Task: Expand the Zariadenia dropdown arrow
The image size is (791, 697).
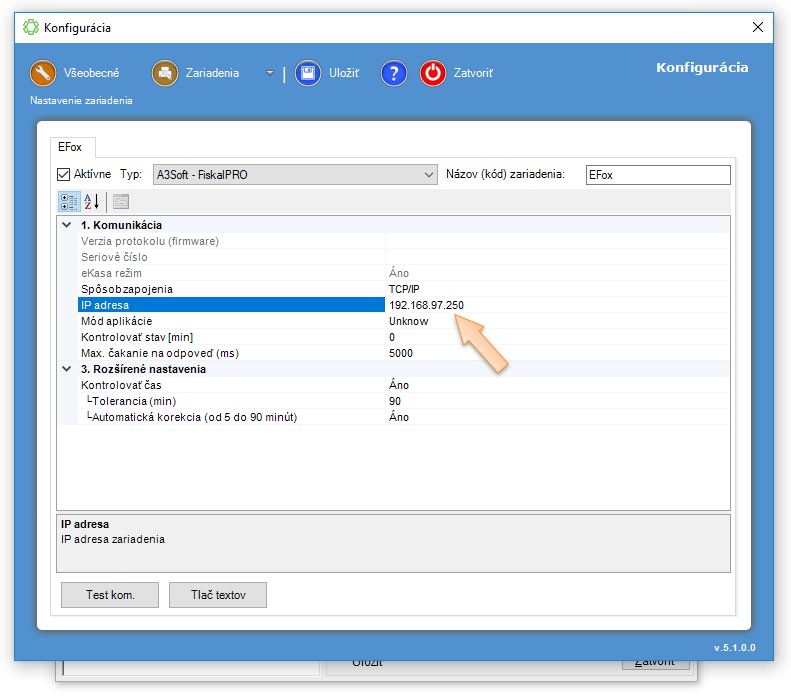Action: (268, 73)
